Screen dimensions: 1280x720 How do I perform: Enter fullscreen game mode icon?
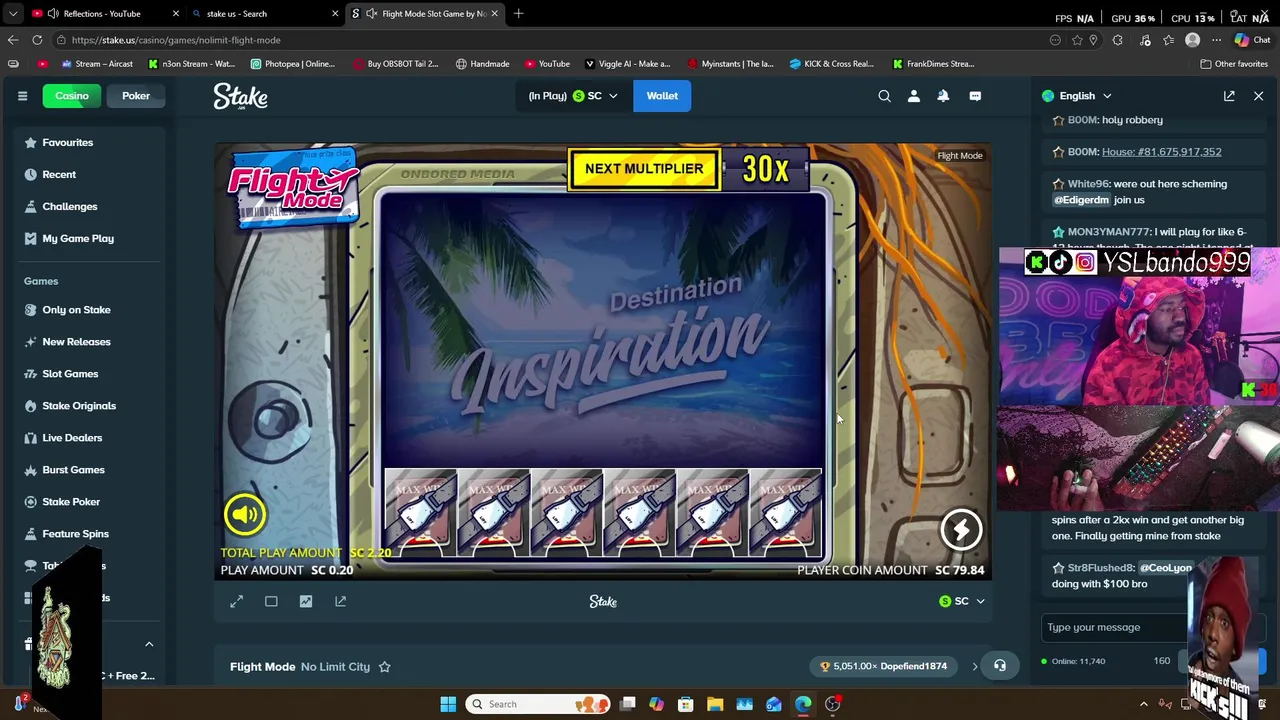coord(237,601)
